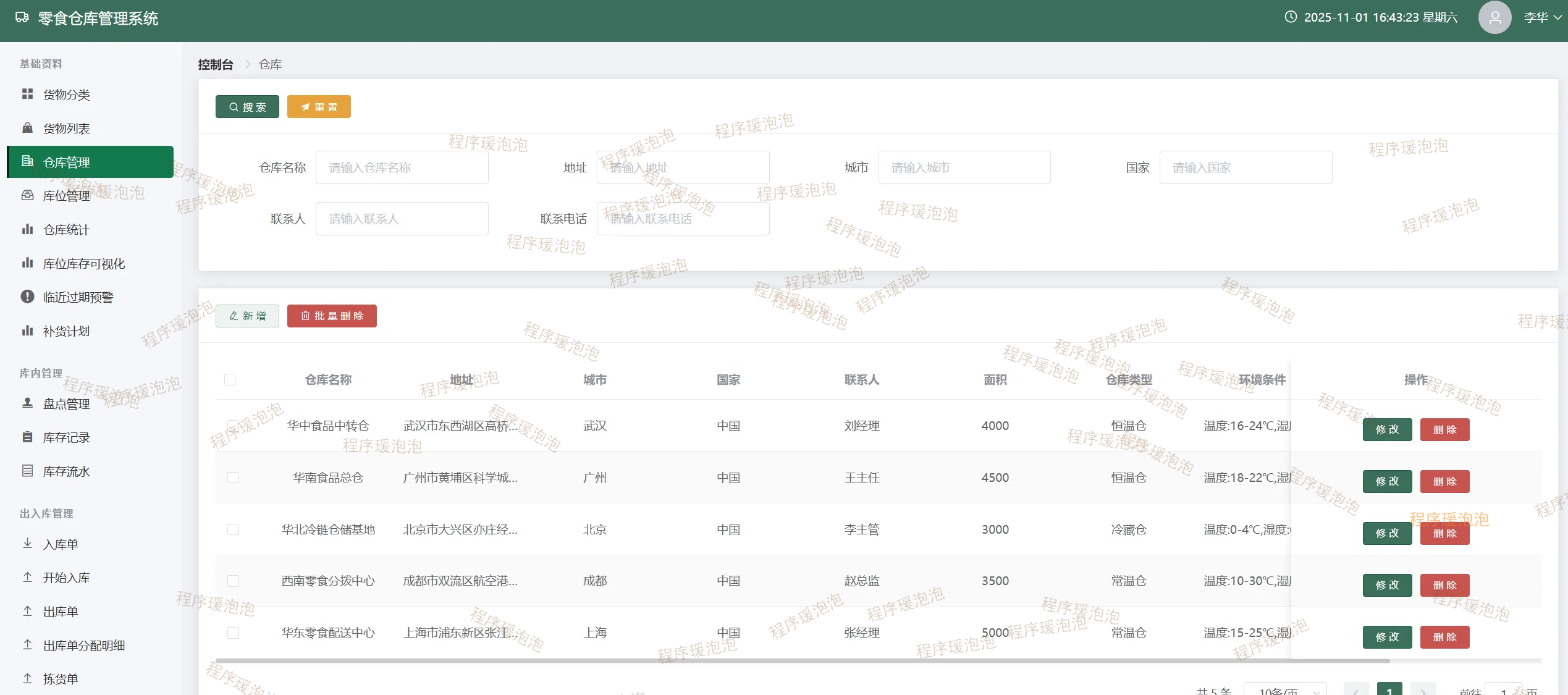Navigate to 出库单分配明细 in sidebar
This screenshot has height=695, width=1568.
(x=83, y=646)
